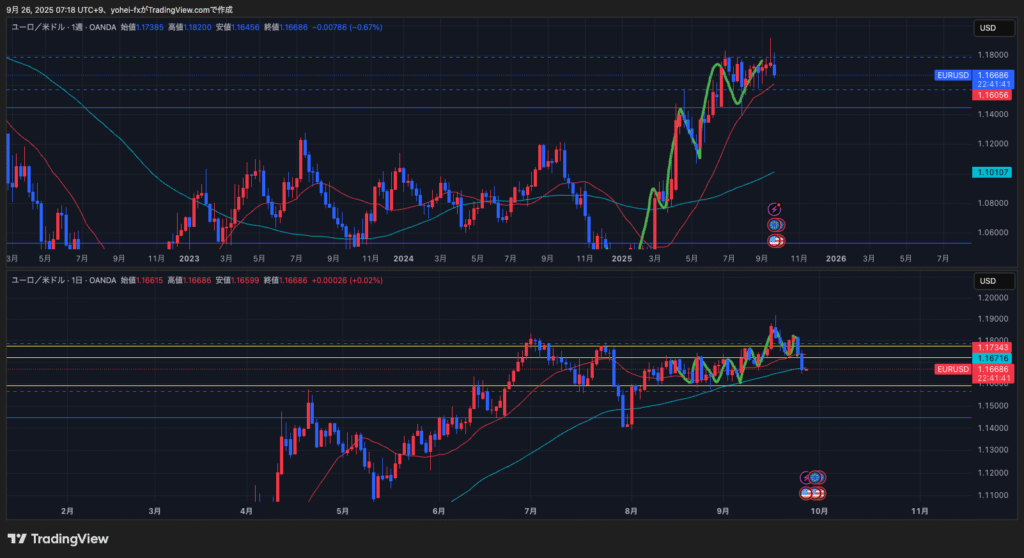
Task: Open the USD currency selector on daily chart
Action: [989, 280]
